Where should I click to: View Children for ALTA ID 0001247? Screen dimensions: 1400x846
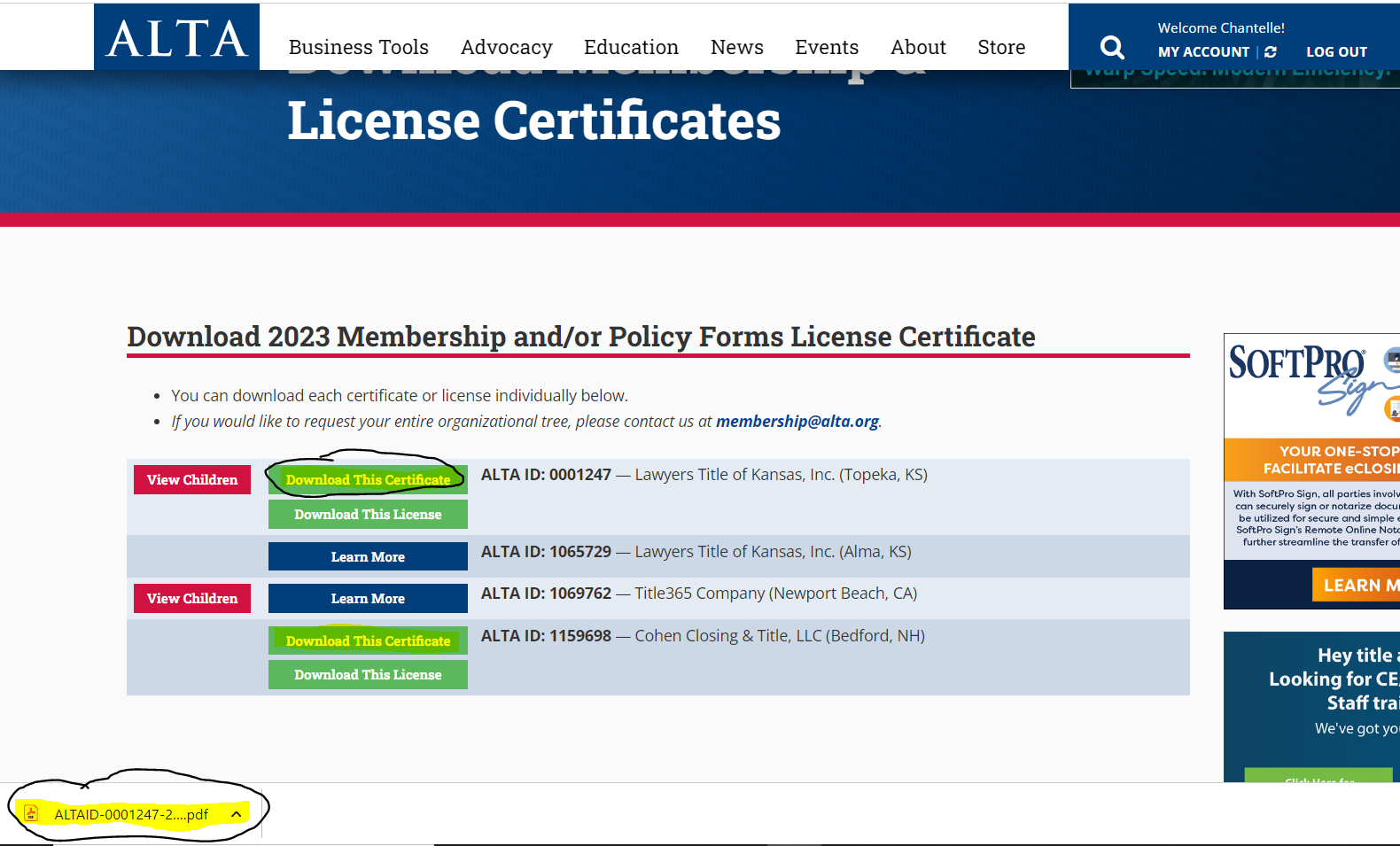point(192,480)
